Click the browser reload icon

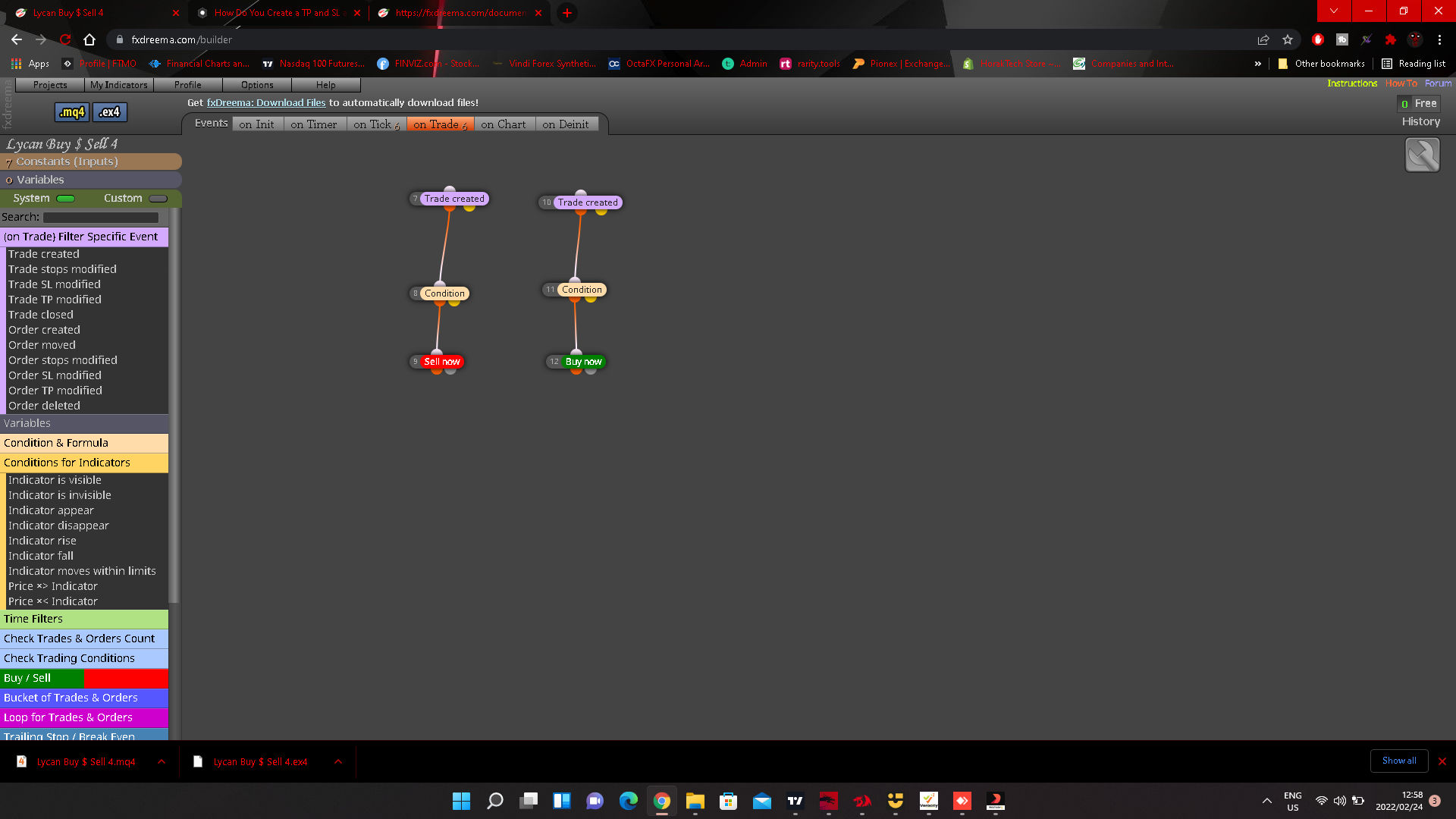(x=65, y=39)
